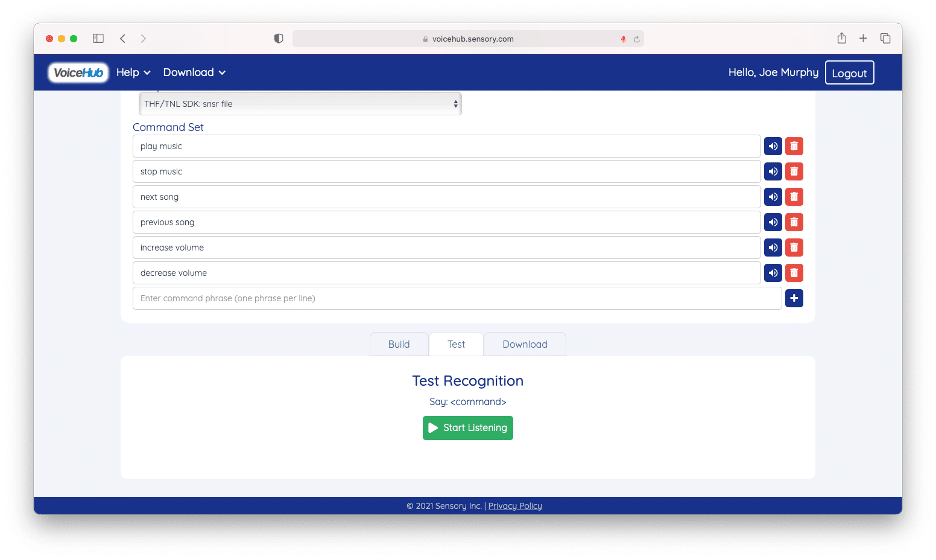Click the 'Say: <command>' text
Screen dimensions: 936x560
[468, 402]
